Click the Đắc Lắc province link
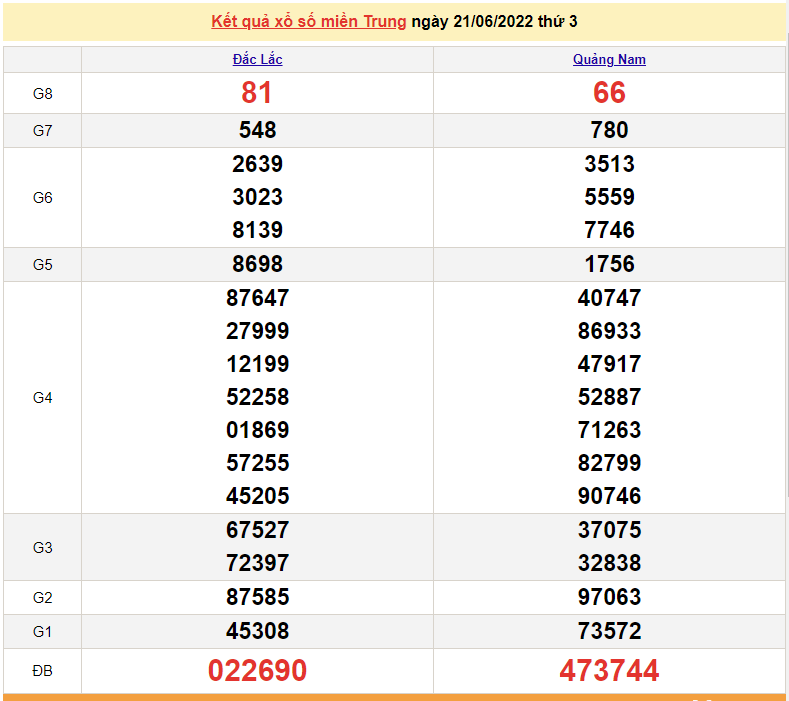The height and width of the screenshot is (701, 789). tap(257, 59)
